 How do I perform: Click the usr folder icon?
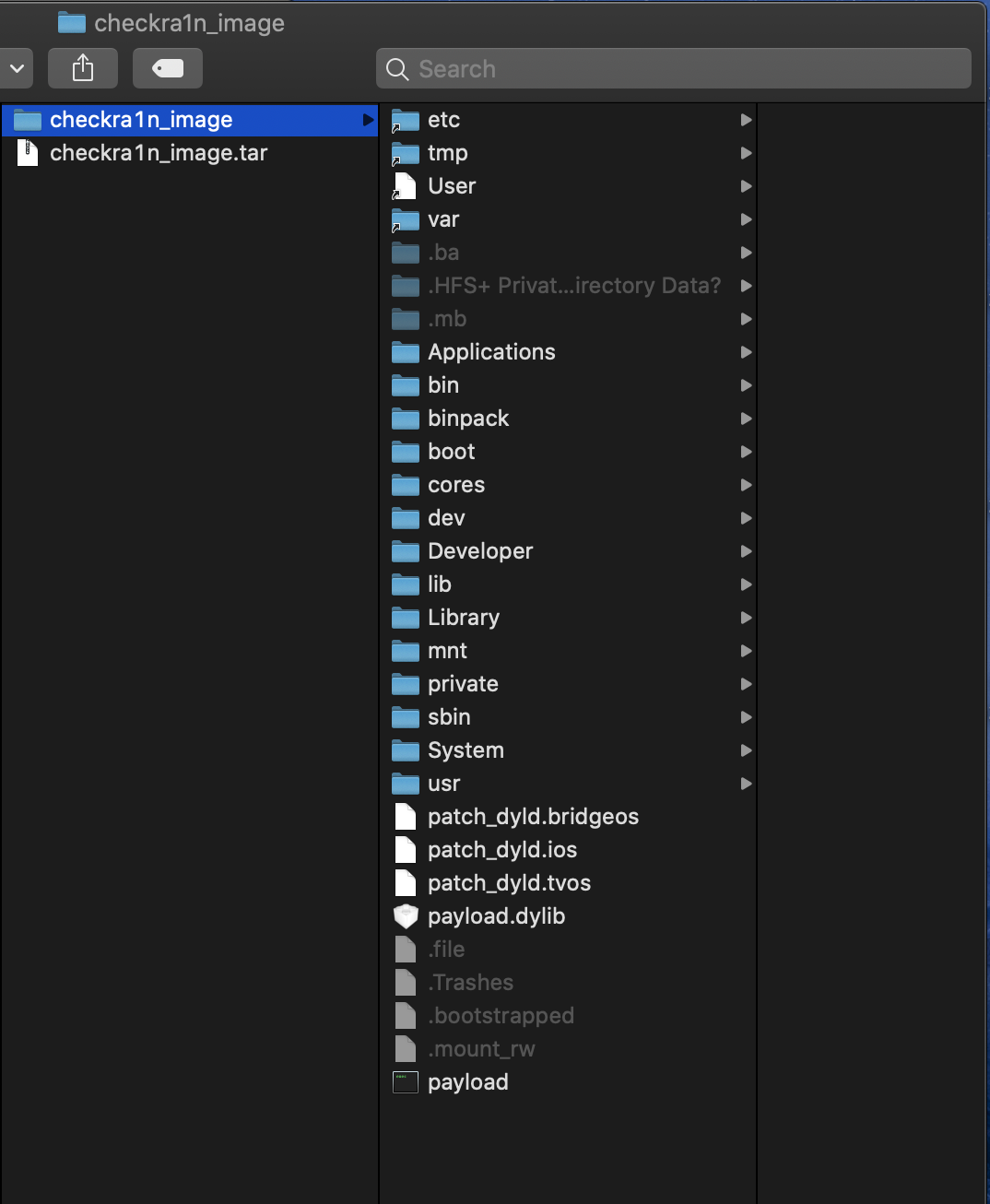coord(406,784)
